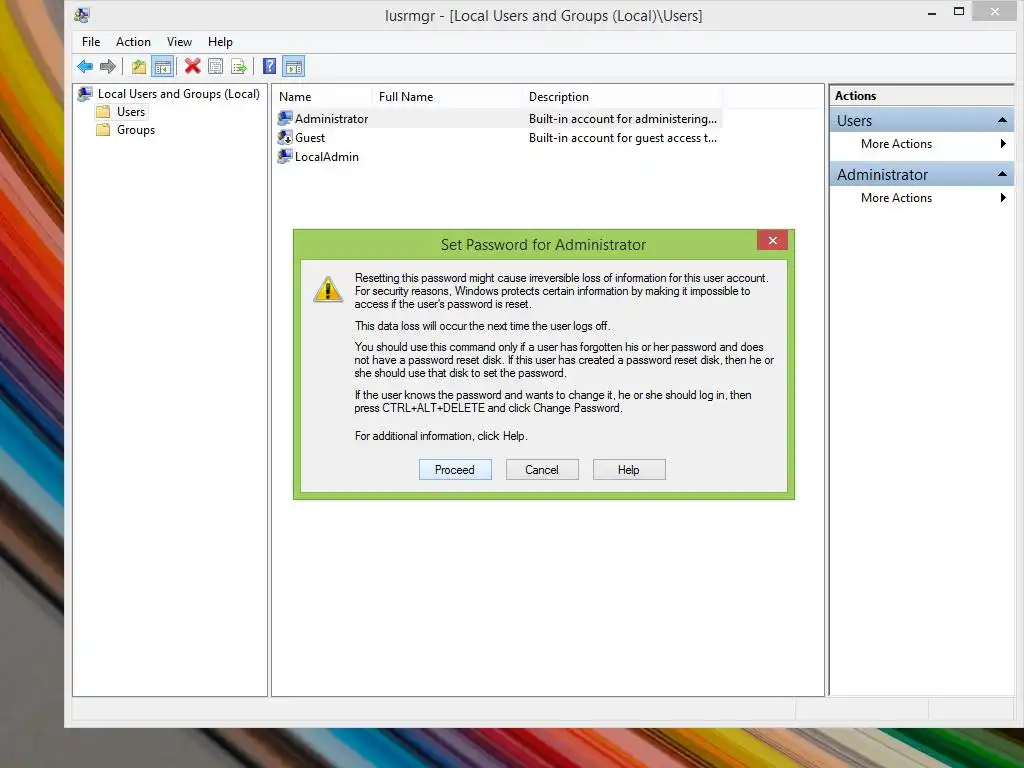Click the Administrator user icon

tap(285, 118)
